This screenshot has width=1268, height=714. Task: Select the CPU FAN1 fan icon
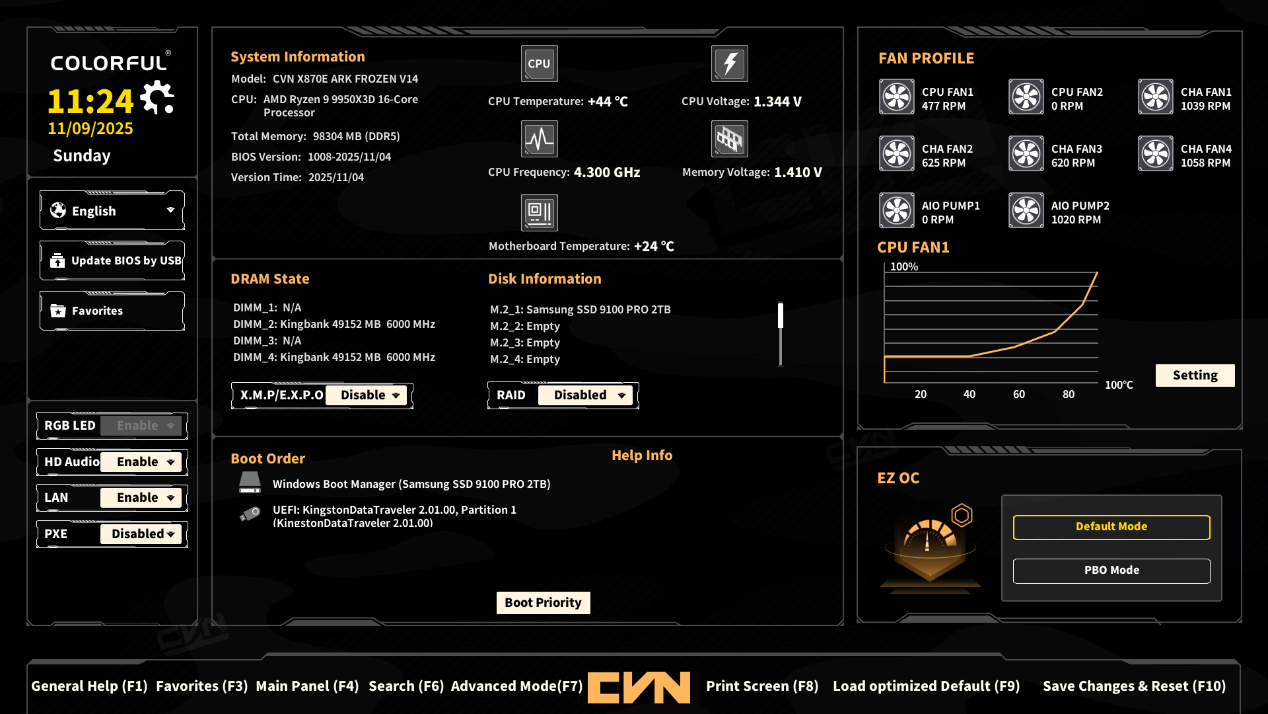point(897,97)
